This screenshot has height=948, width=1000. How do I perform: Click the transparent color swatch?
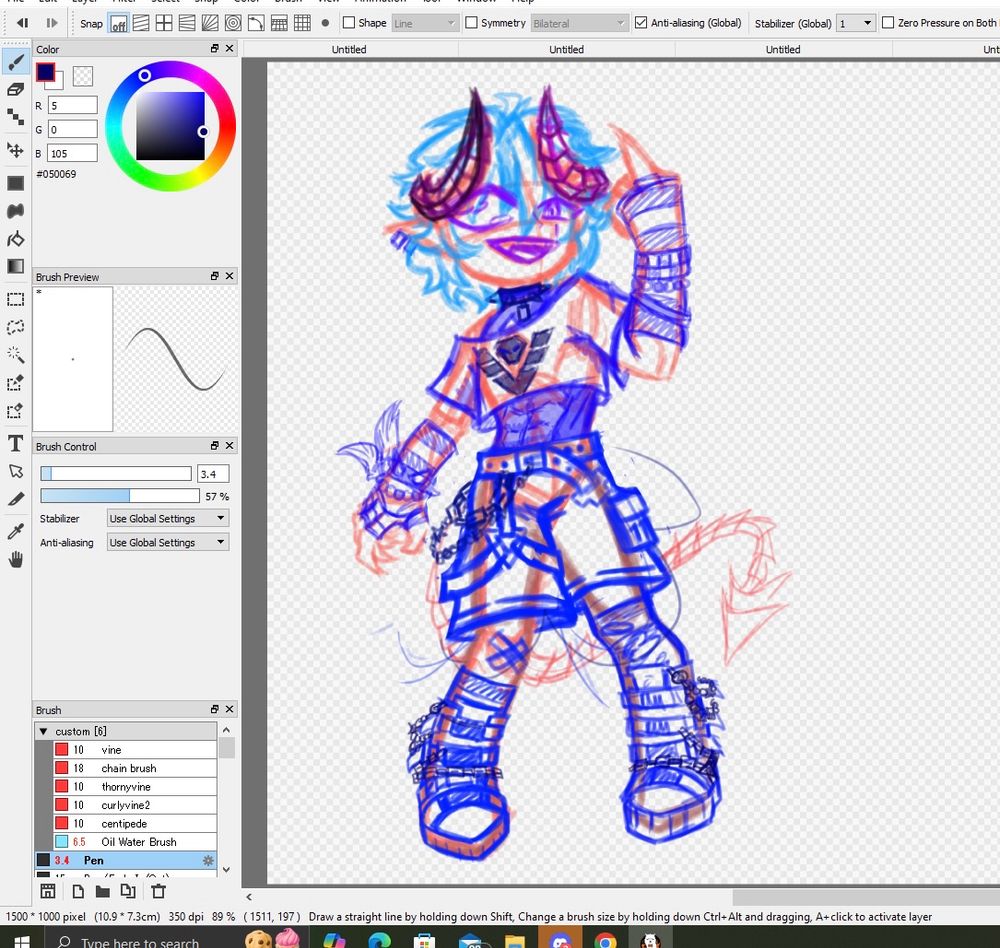click(83, 77)
